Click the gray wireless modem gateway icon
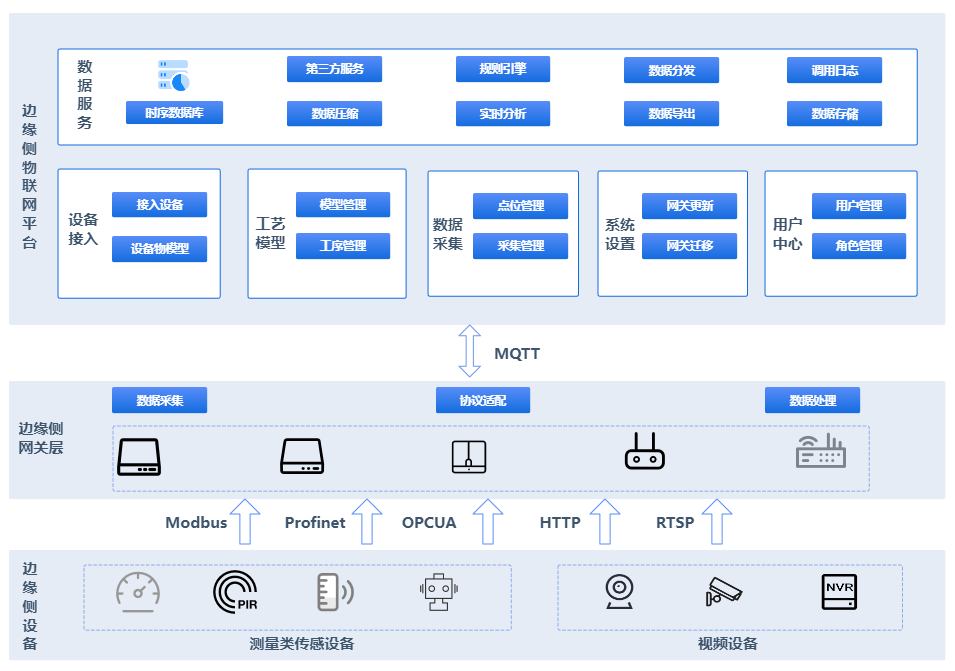Screen dimensions: 955x671 820,452
